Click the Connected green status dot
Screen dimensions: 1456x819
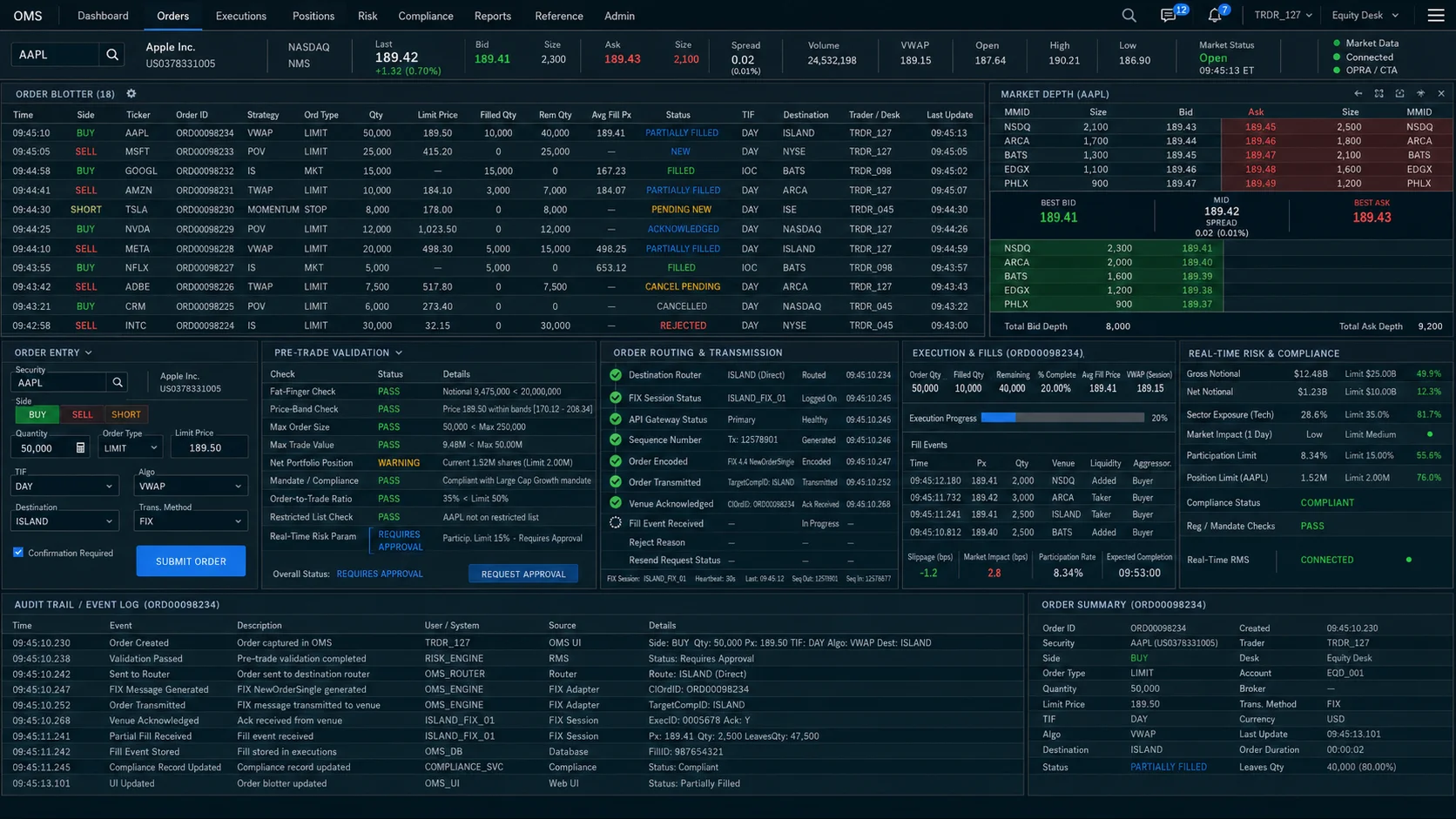(1337, 57)
